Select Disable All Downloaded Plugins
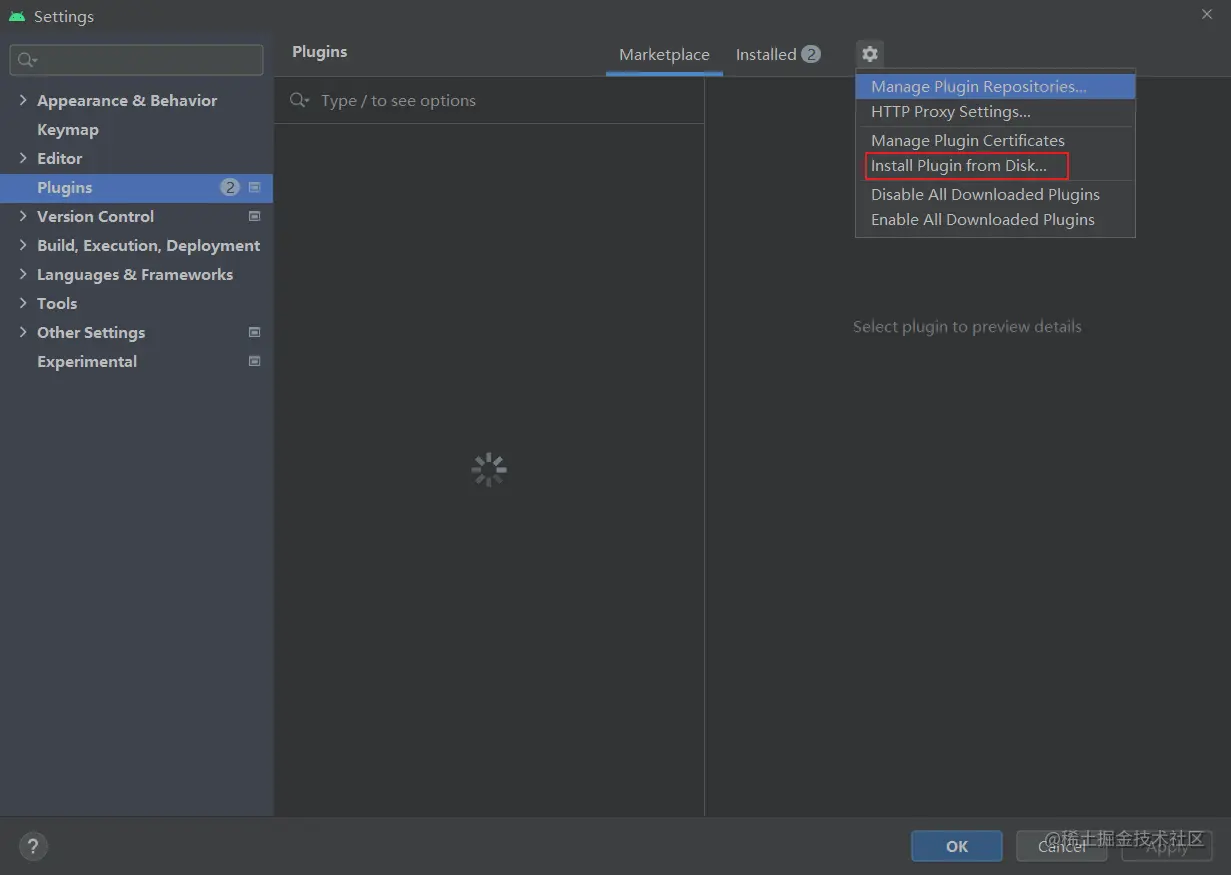Viewport: 1231px width, 875px height. tap(995, 195)
